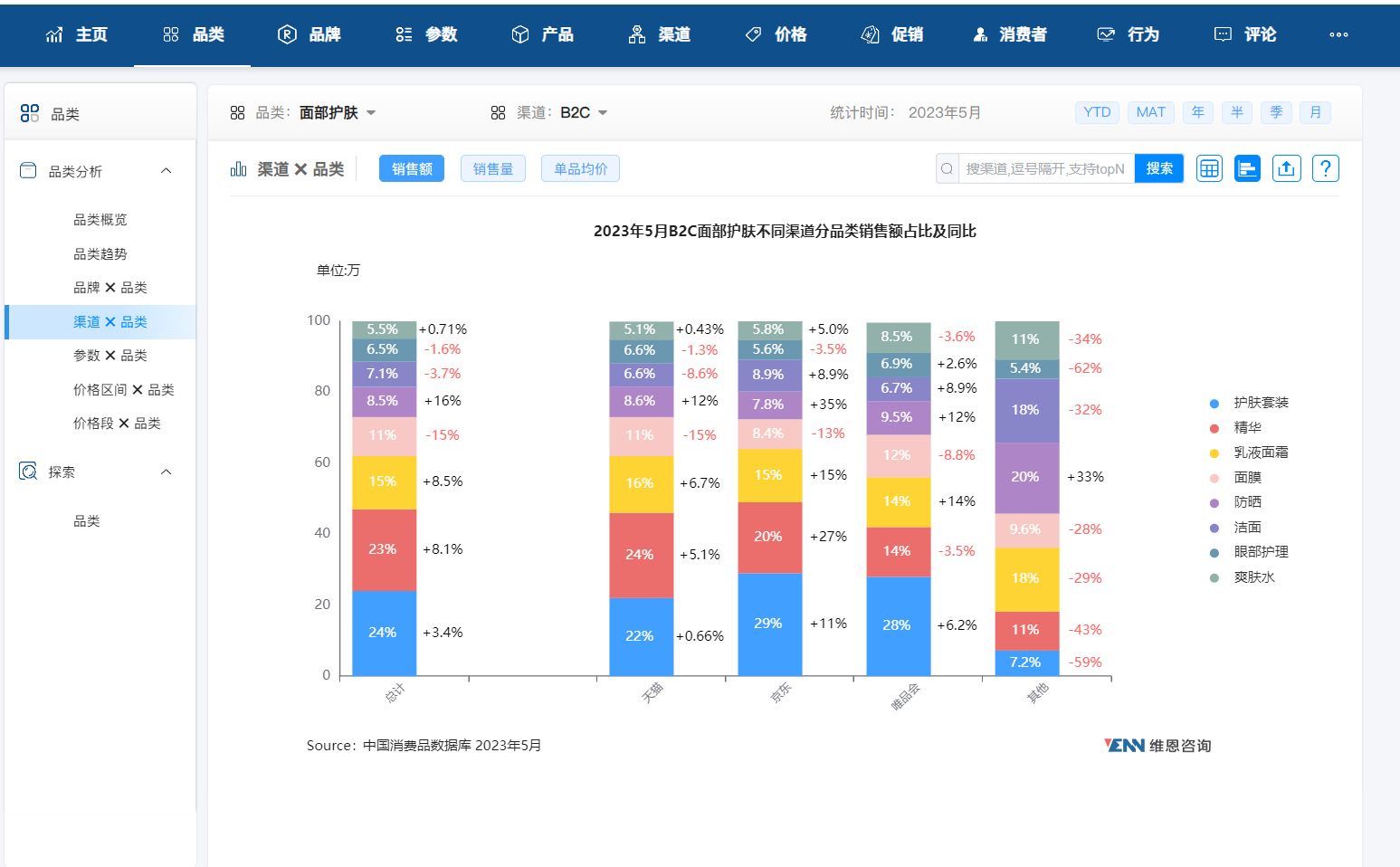
Task: Toggle 乳液面霜 legend swatch
Action: tap(1214, 453)
